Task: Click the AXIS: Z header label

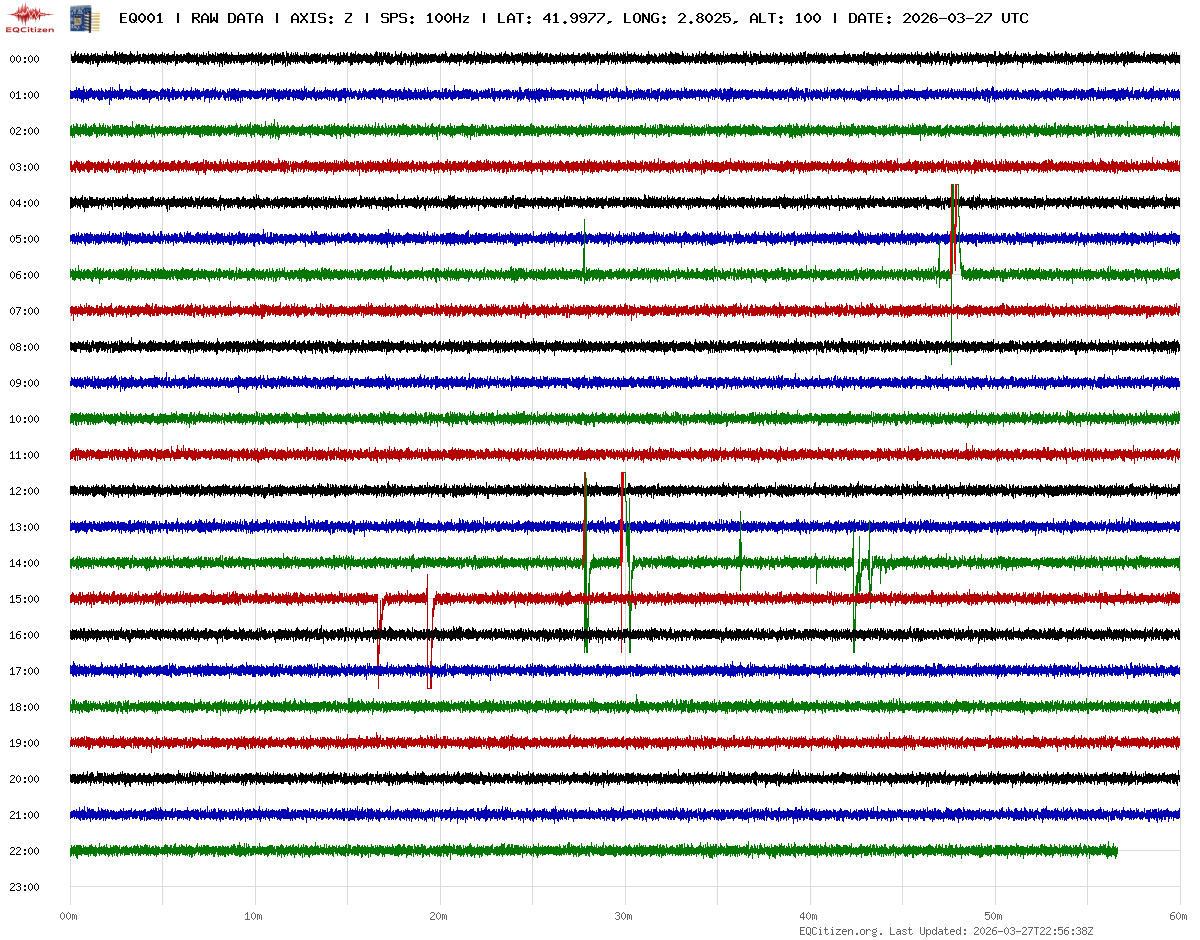Action: tap(321, 18)
